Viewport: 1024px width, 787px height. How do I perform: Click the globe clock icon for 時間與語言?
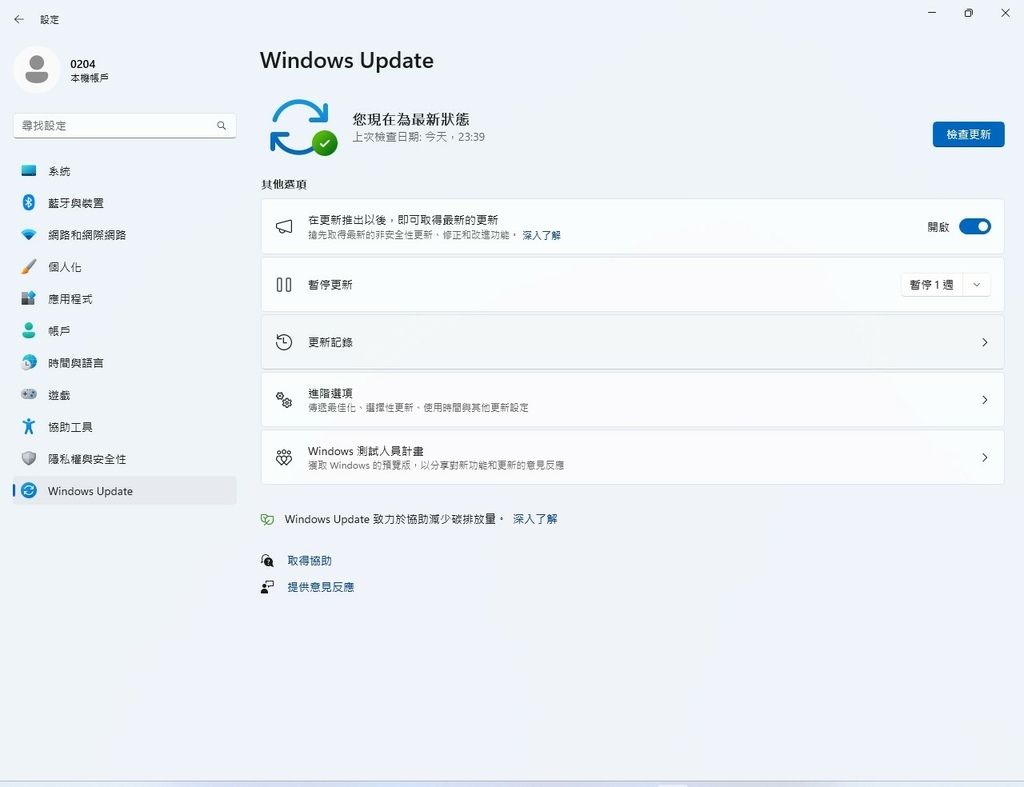[x=29, y=362]
